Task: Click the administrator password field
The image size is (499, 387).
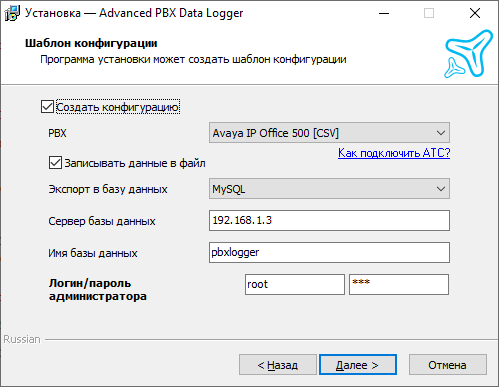Action: (399, 284)
